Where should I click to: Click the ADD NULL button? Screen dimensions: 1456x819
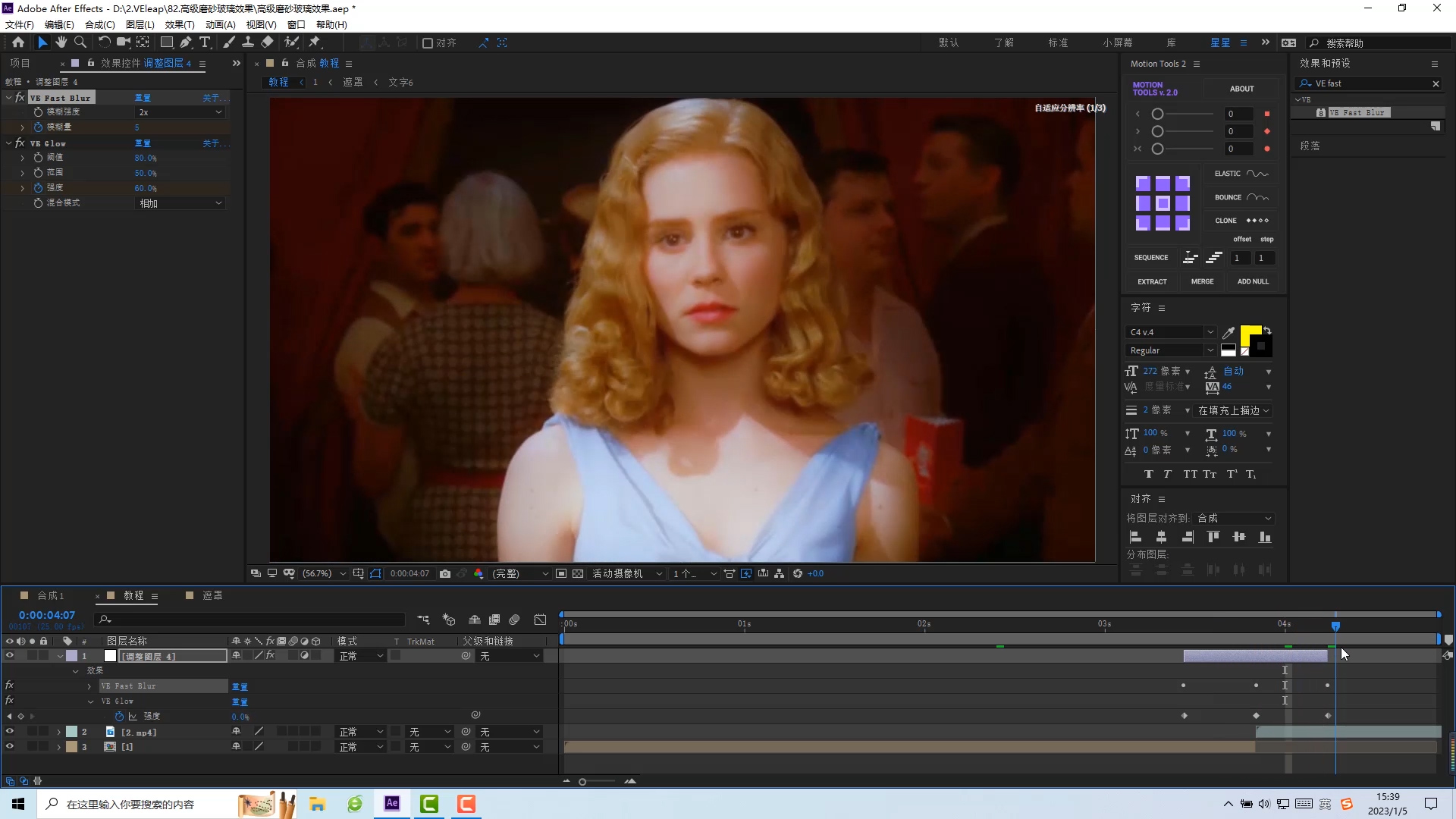tap(1253, 281)
